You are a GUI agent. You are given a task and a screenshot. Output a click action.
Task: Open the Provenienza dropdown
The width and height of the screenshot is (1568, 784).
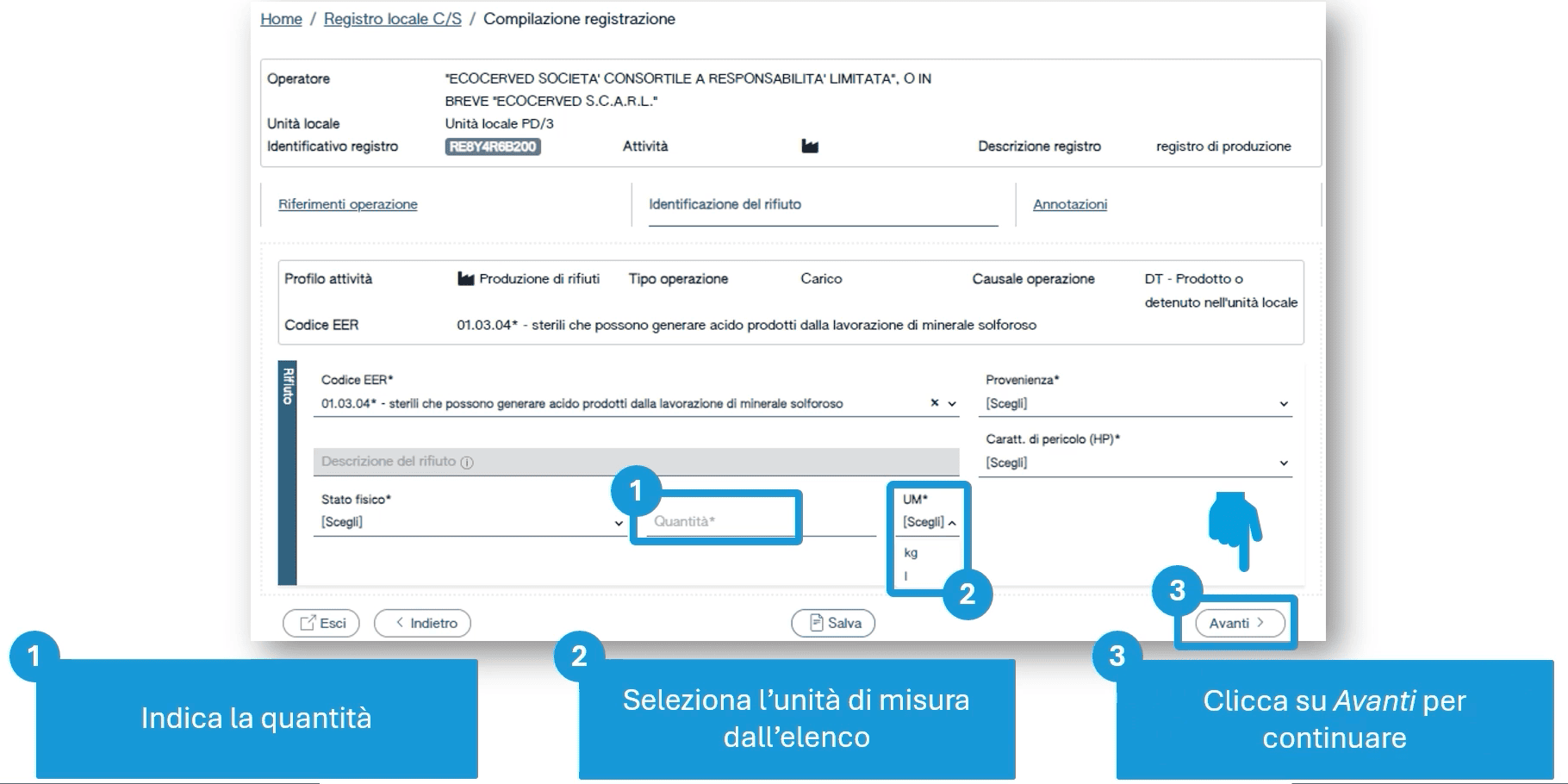tap(1136, 403)
